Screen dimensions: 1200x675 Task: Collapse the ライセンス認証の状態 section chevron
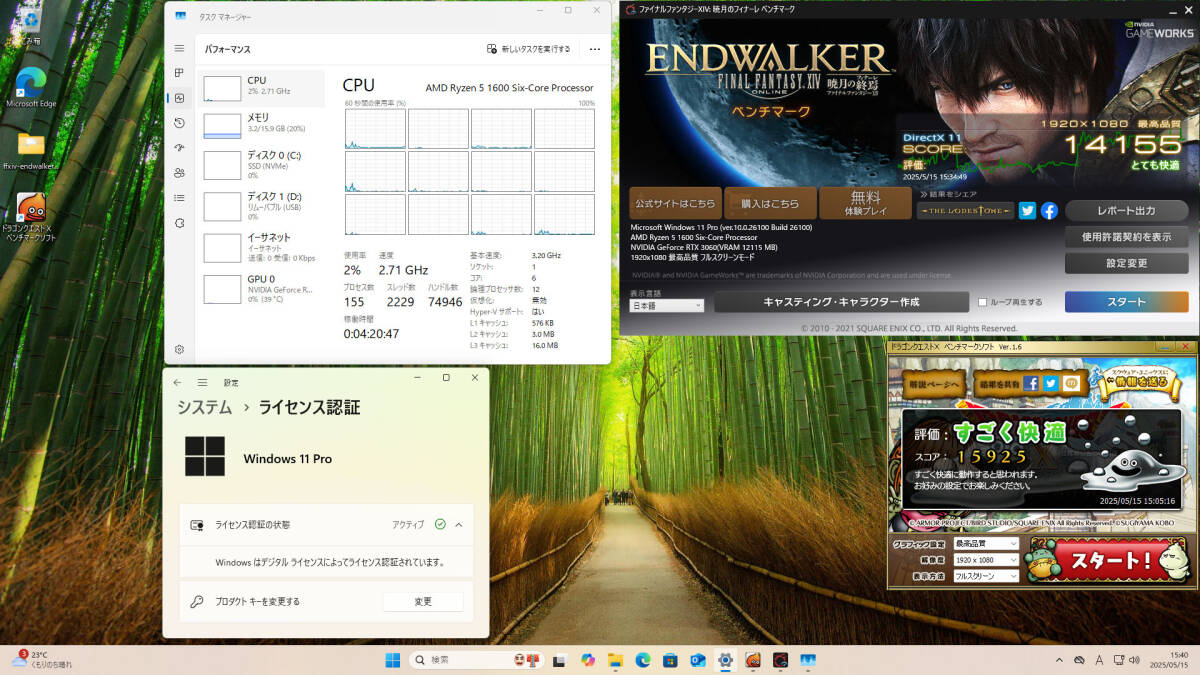pos(459,524)
